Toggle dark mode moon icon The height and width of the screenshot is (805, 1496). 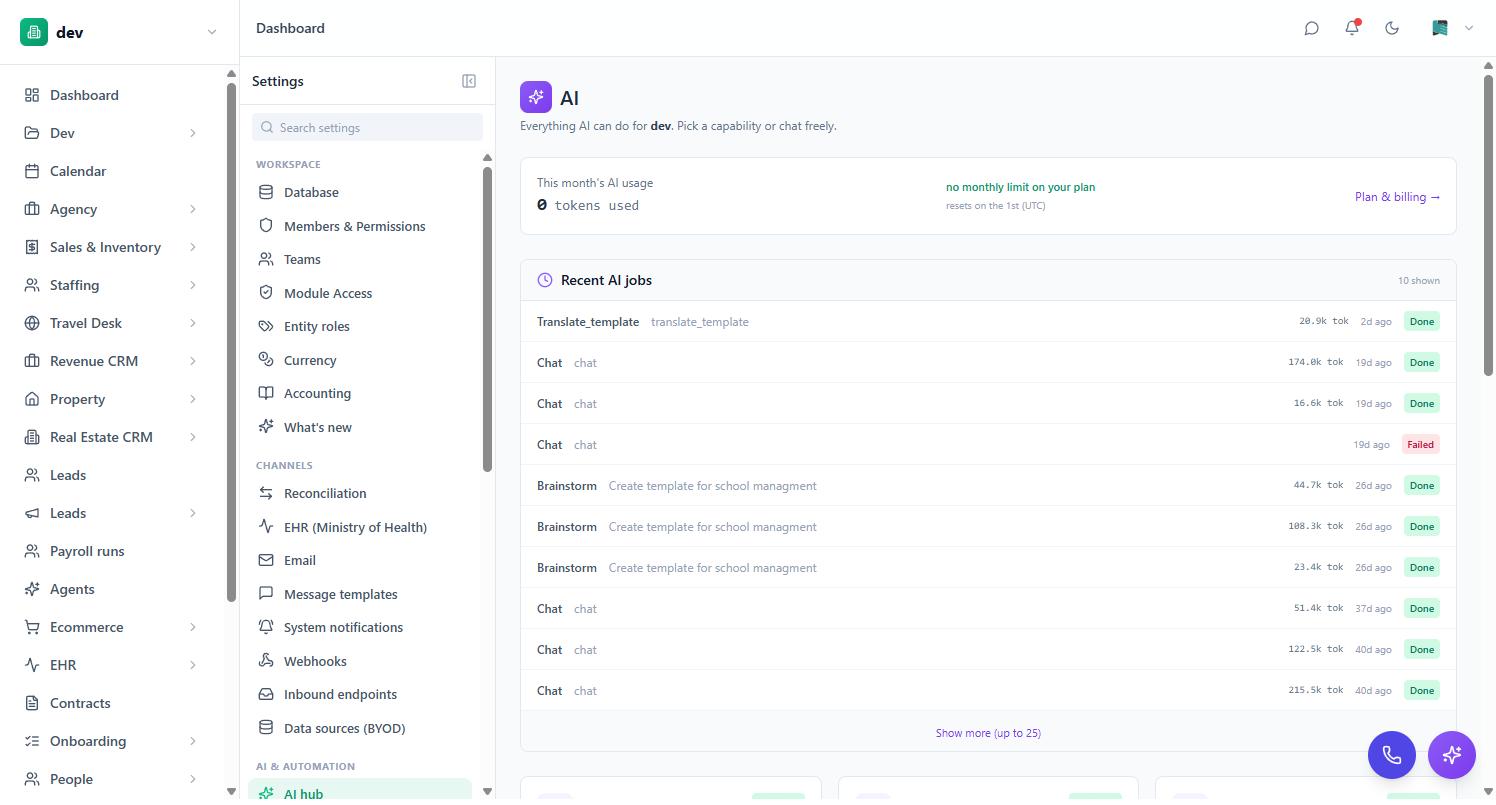click(x=1392, y=28)
